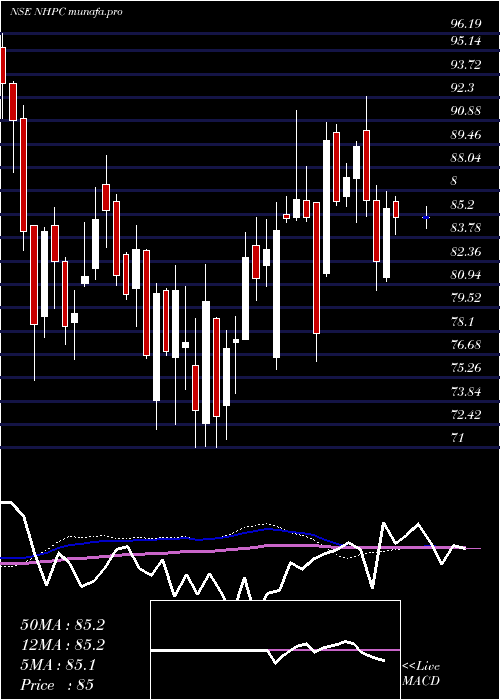Click the 90.88 price axis label

tap(465, 111)
